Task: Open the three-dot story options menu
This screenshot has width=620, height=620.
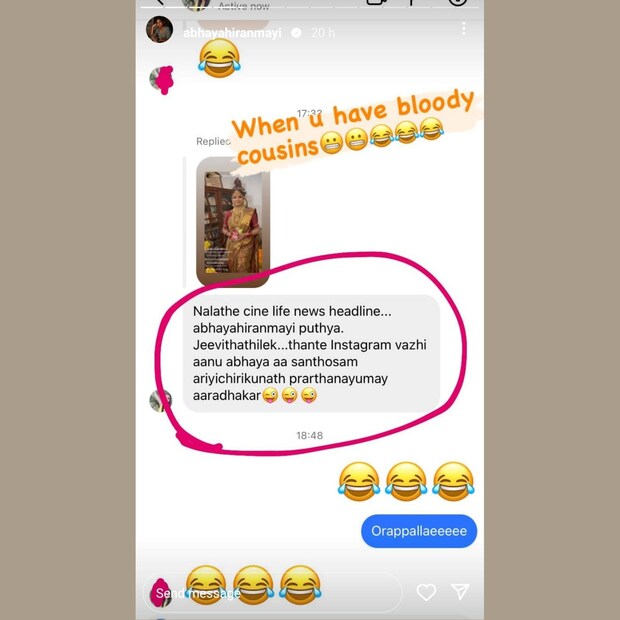Action: click(463, 28)
